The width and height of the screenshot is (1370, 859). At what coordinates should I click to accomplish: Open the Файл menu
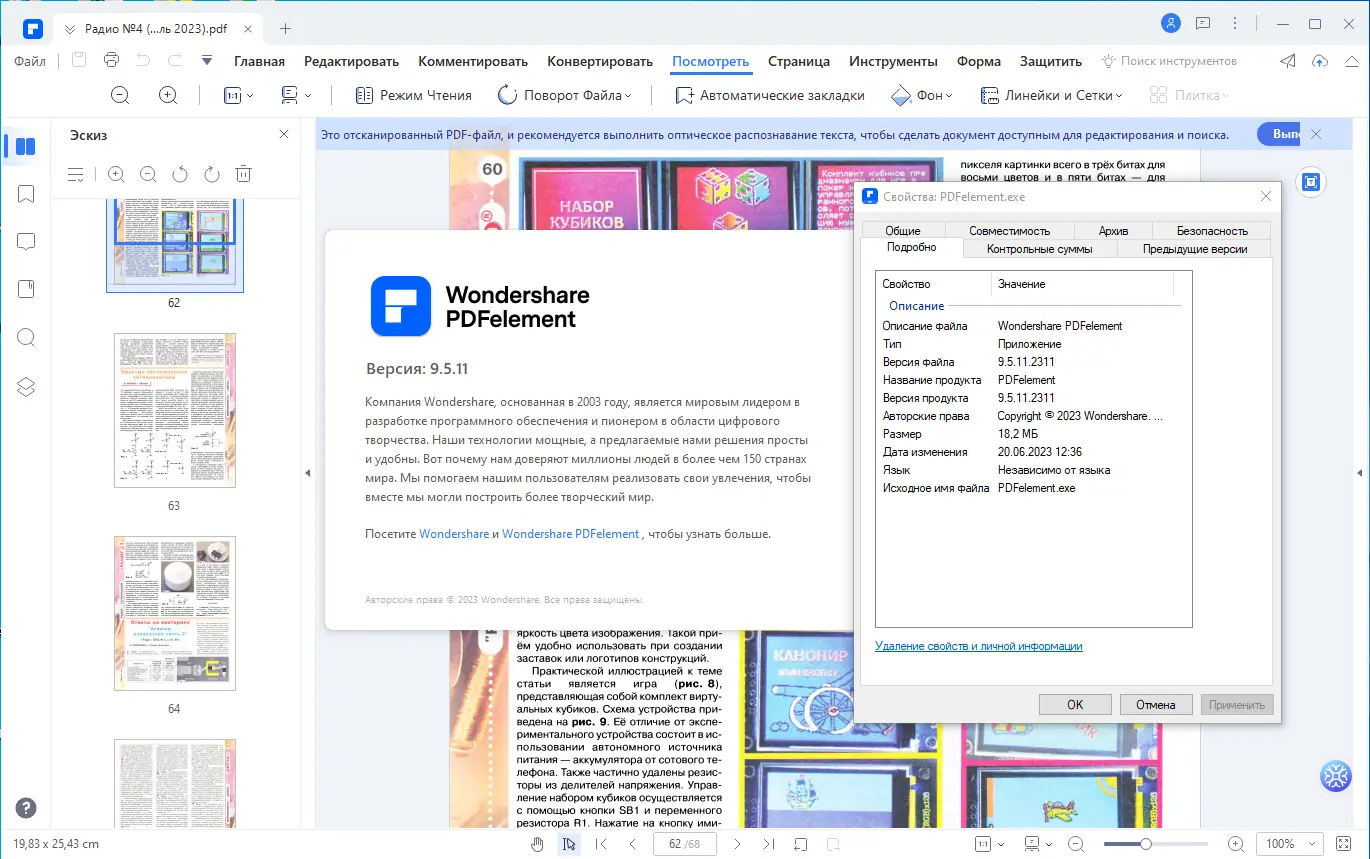tap(30, 61)
